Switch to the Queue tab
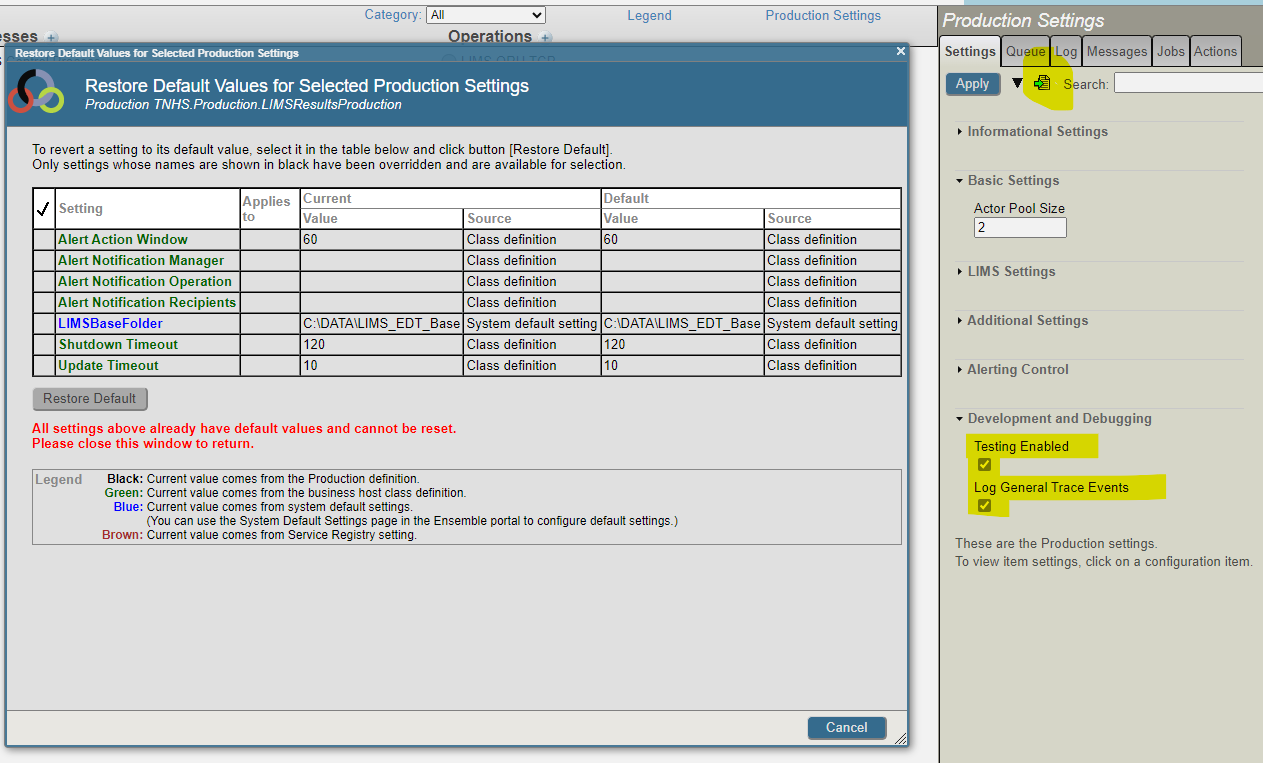 point(1026,51)
